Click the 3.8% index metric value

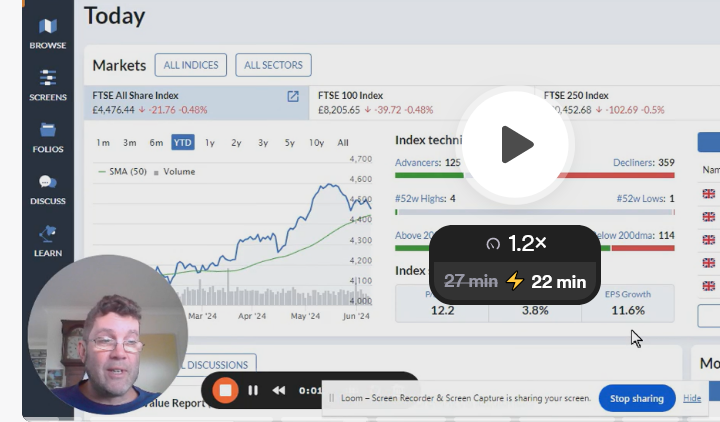pos(535,310)
